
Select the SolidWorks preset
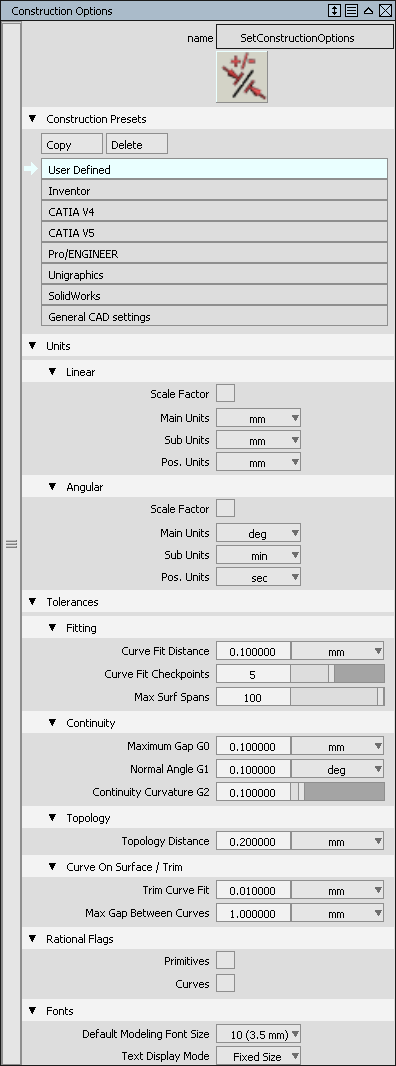click(214, 296)
